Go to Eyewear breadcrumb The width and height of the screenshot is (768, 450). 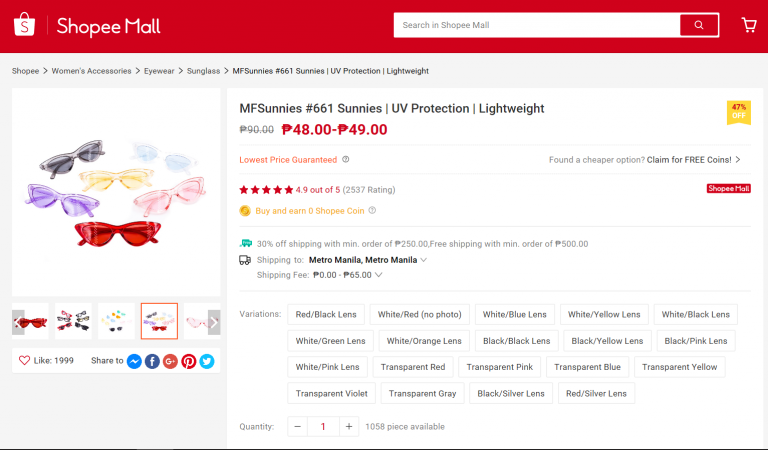(x=159, y=71)
